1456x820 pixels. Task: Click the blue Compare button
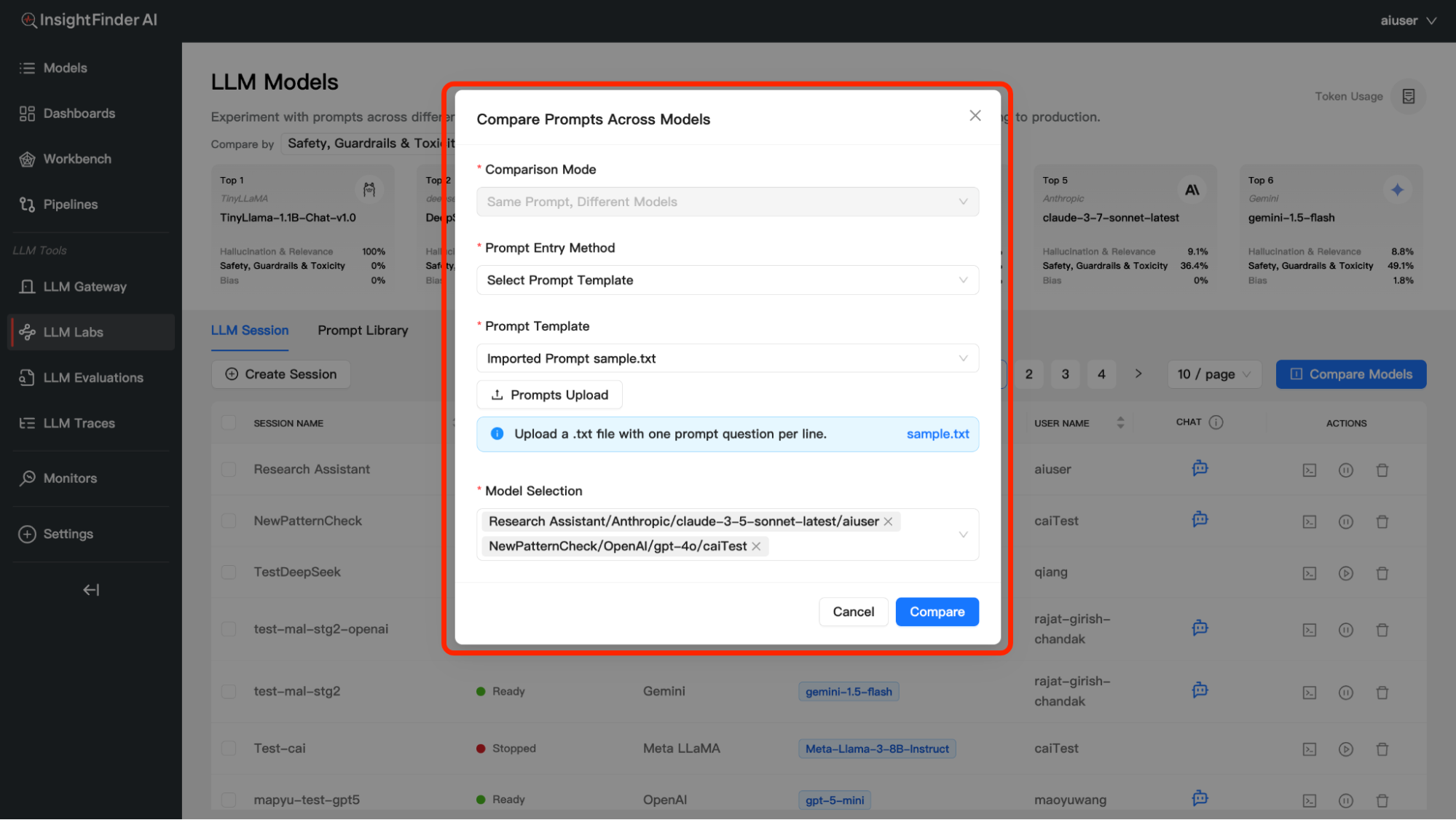pyautogui.click(x=937, y=612)
